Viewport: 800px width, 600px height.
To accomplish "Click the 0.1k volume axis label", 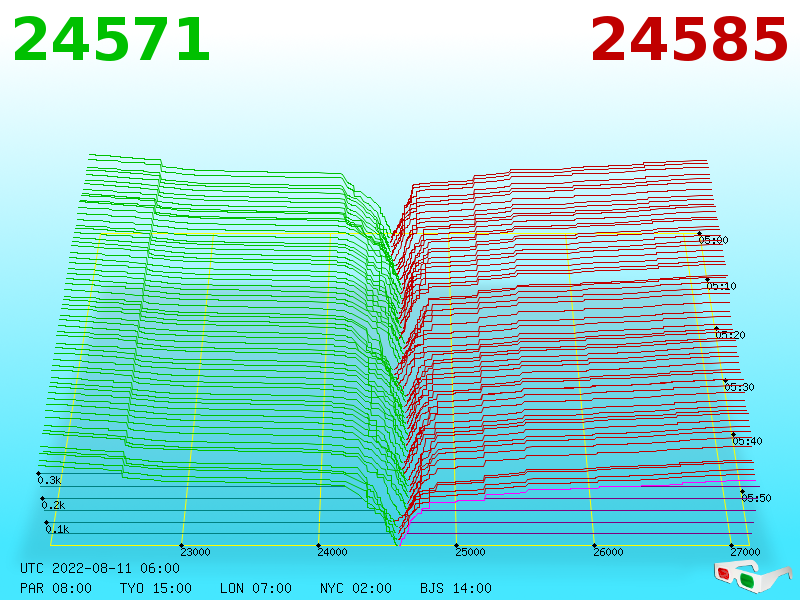I will pos(57,529).
